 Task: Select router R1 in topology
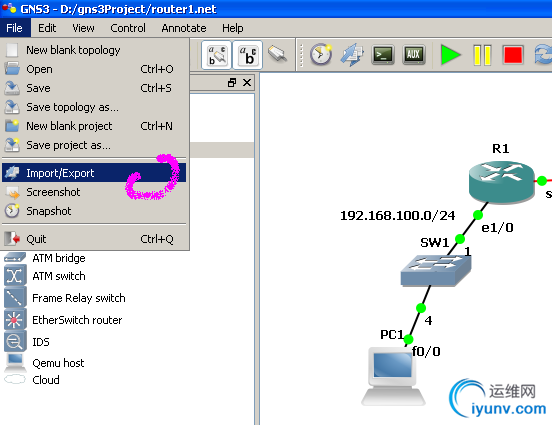pos(502,182)
